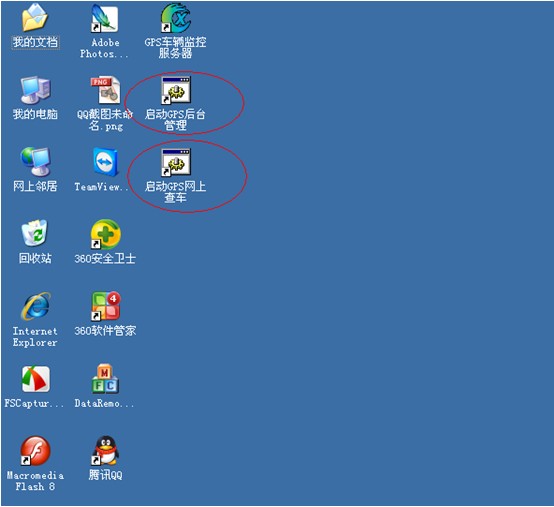
Task: Click the Adobe Photoshop shortcut icon
Action: [104, 18]
